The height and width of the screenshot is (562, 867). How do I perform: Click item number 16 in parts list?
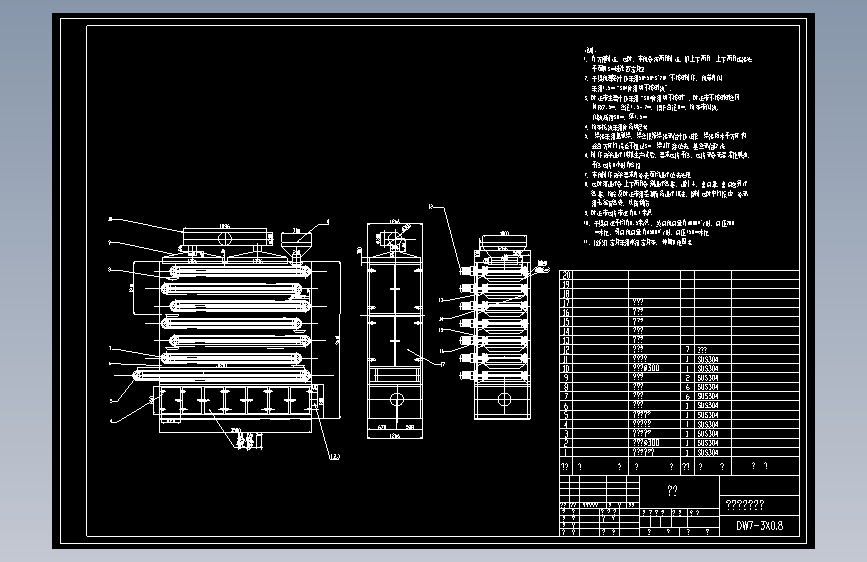point(566,313)
